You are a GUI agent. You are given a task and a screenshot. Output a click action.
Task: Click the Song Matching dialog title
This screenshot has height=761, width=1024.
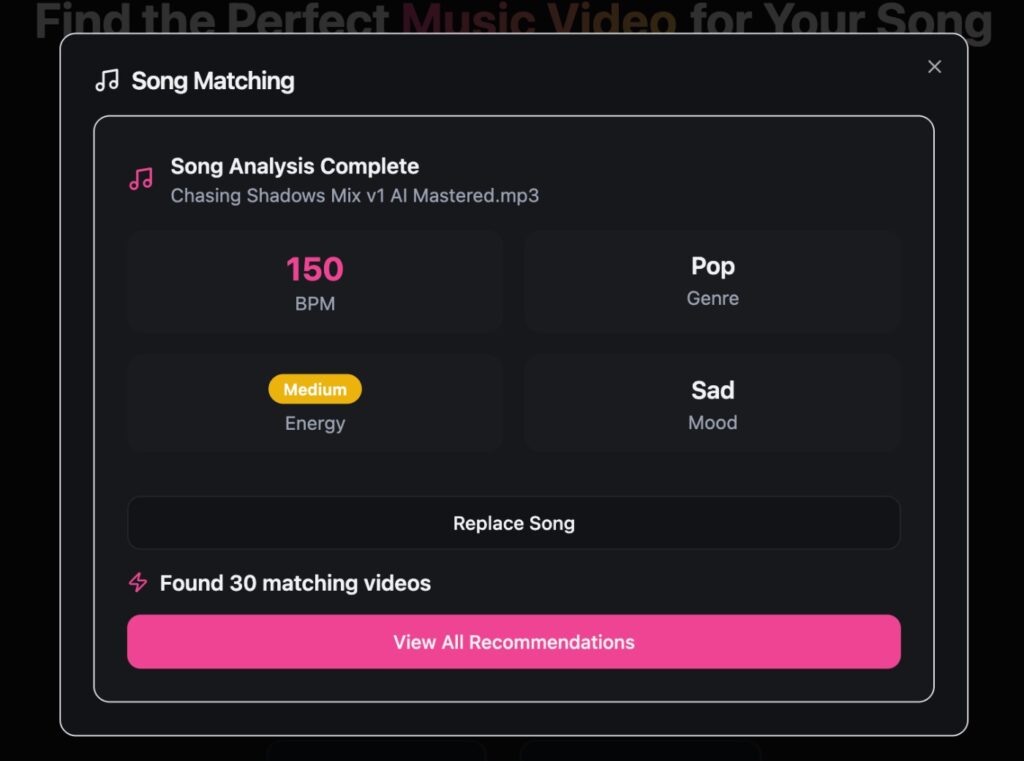(213, 81)
